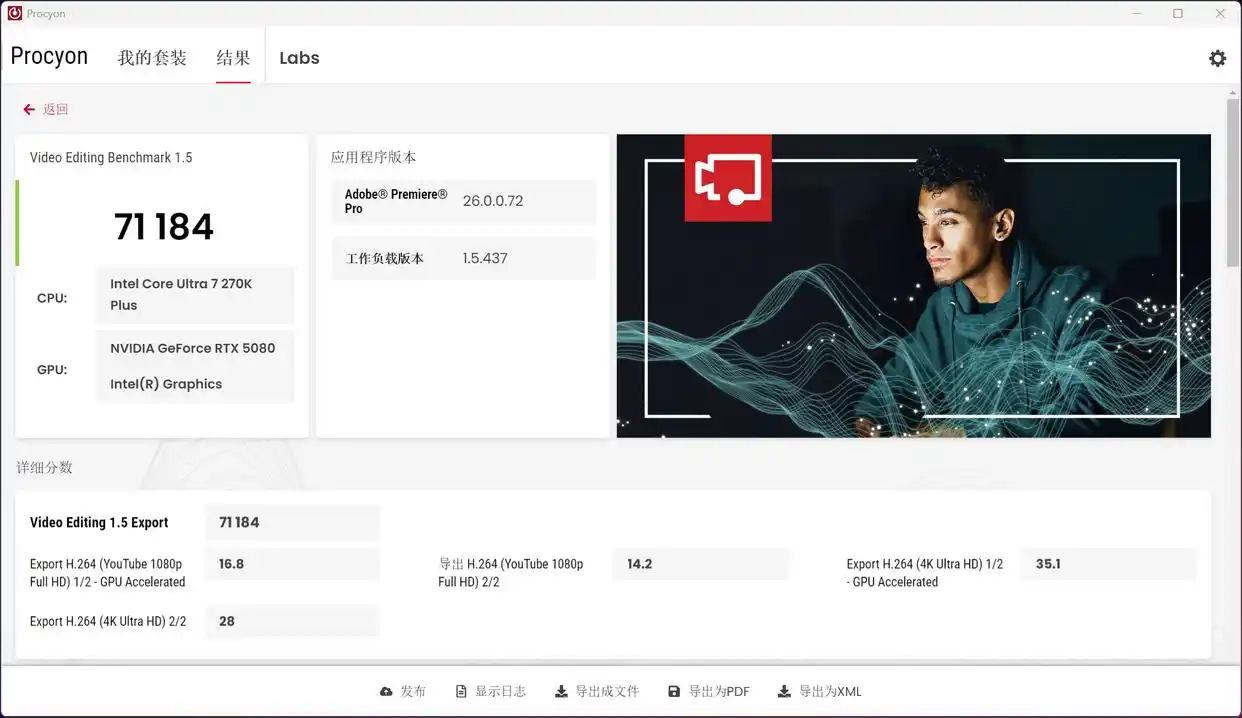The height and width of the screenshot is (718, 1242).
Task: Click the document icon beside 显示日志
Action: pos(460,690)
